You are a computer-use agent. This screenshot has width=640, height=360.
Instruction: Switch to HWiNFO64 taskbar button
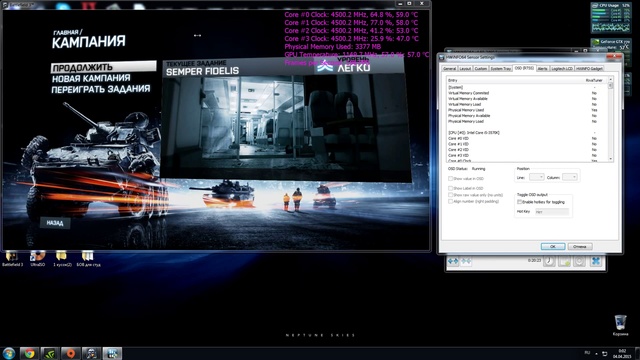coord(112,353)
